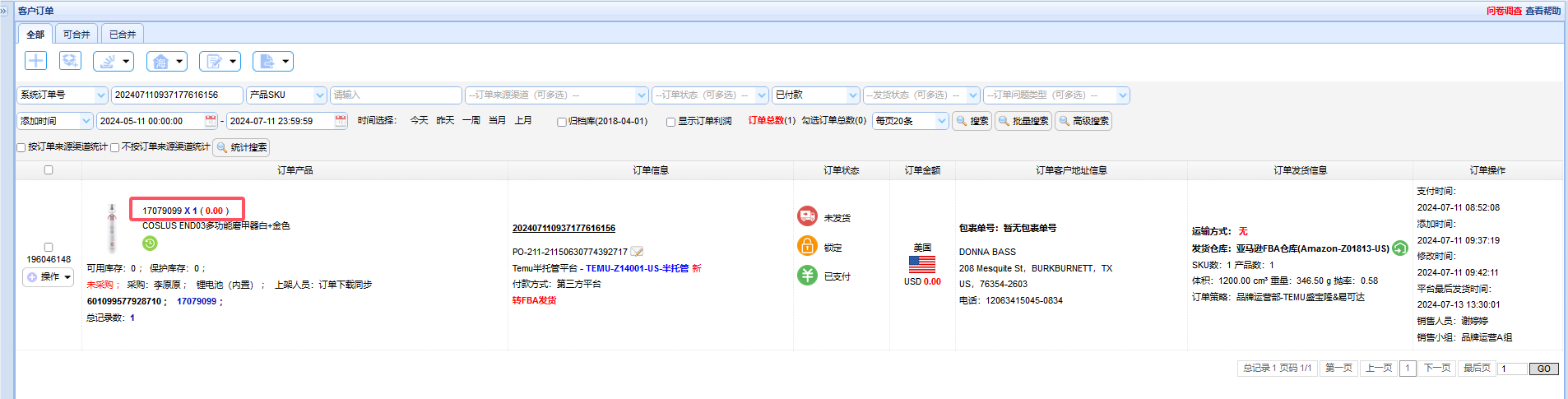
Task: Select the 昨天 time shortcut
Action: point(445,121)
